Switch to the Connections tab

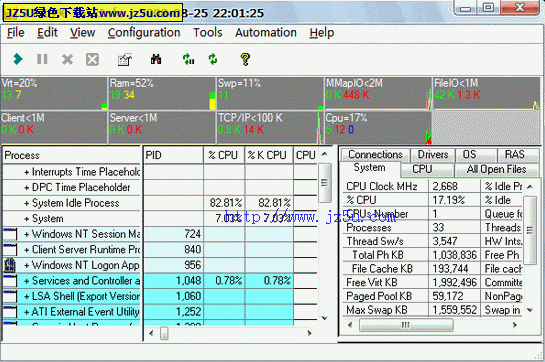point(375,154)
